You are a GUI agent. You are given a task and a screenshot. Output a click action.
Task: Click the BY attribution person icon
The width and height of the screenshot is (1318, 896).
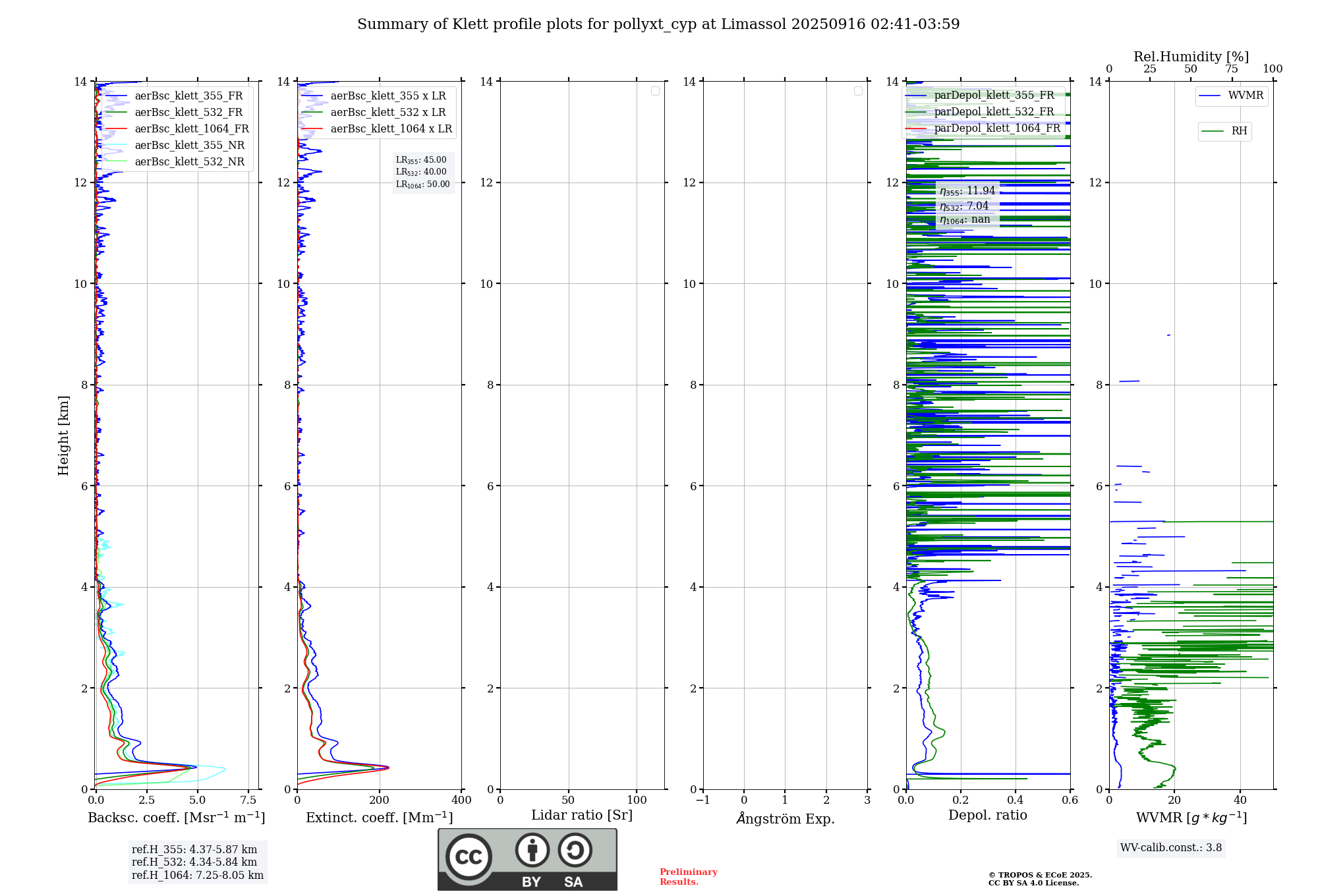[532, 850]
